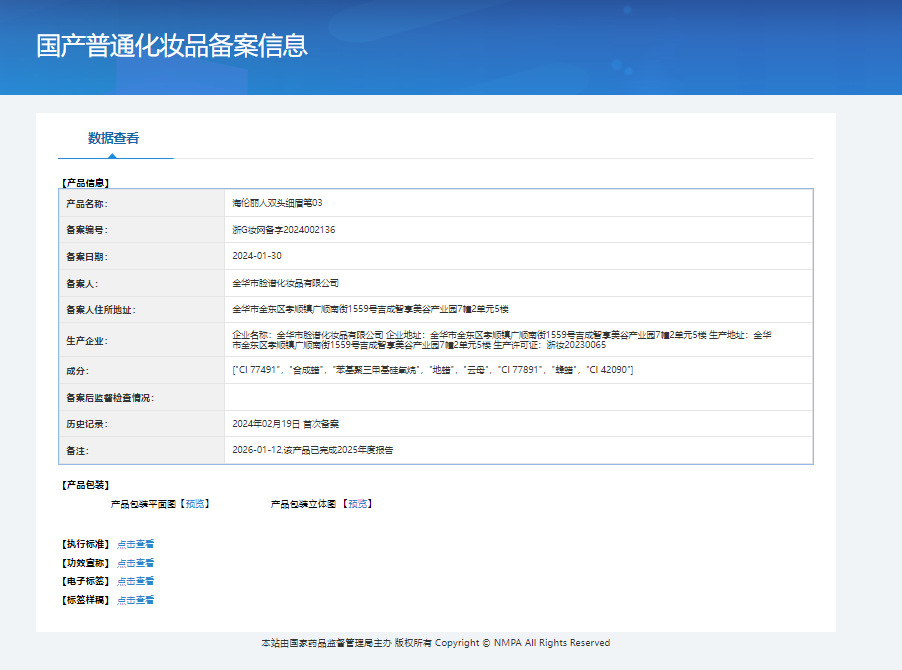Open 标签样稿 点击查看 link
902x670 pixels.
tap(136, 600)
